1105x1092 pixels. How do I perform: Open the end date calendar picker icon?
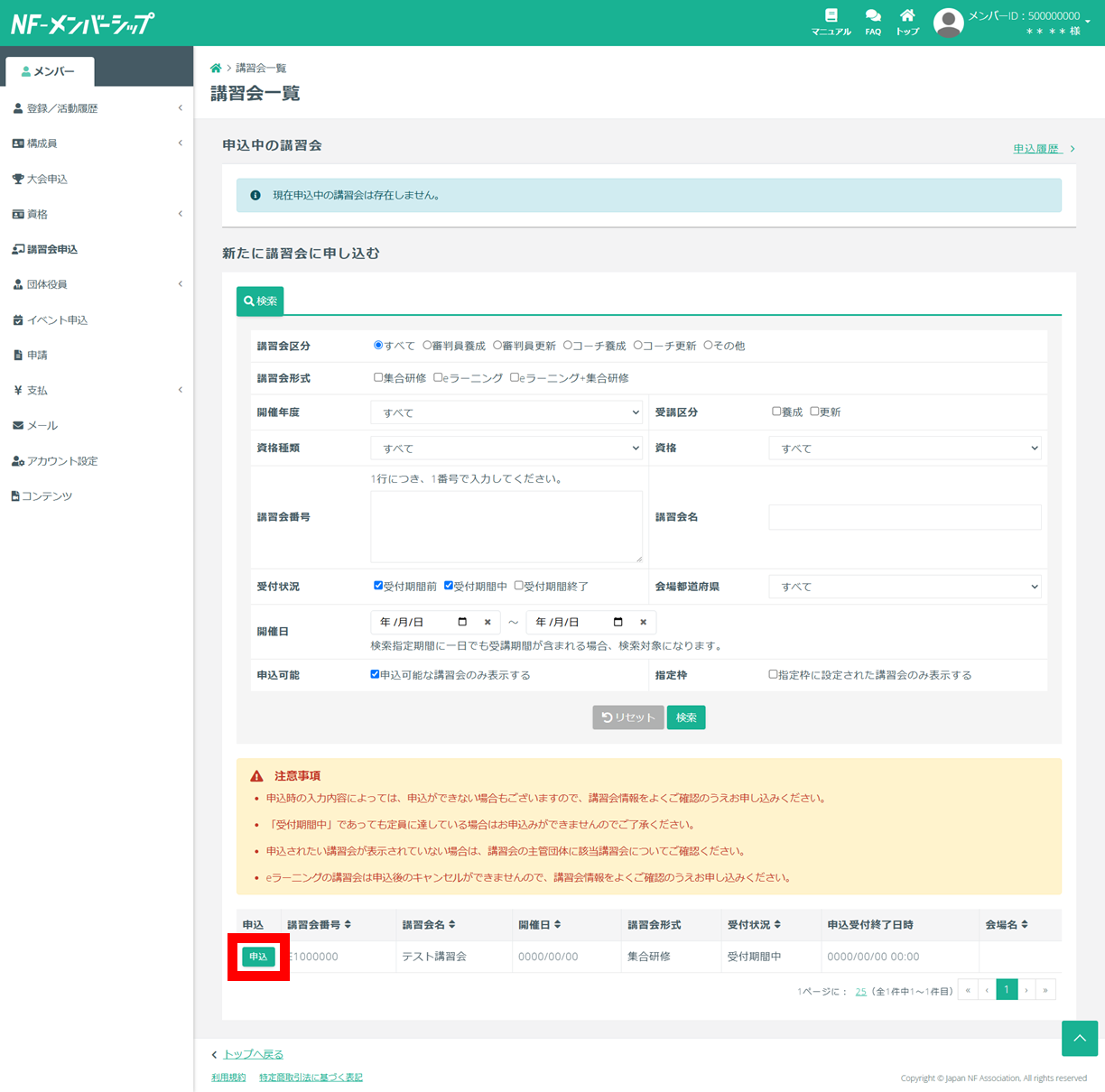click(618, 622)
